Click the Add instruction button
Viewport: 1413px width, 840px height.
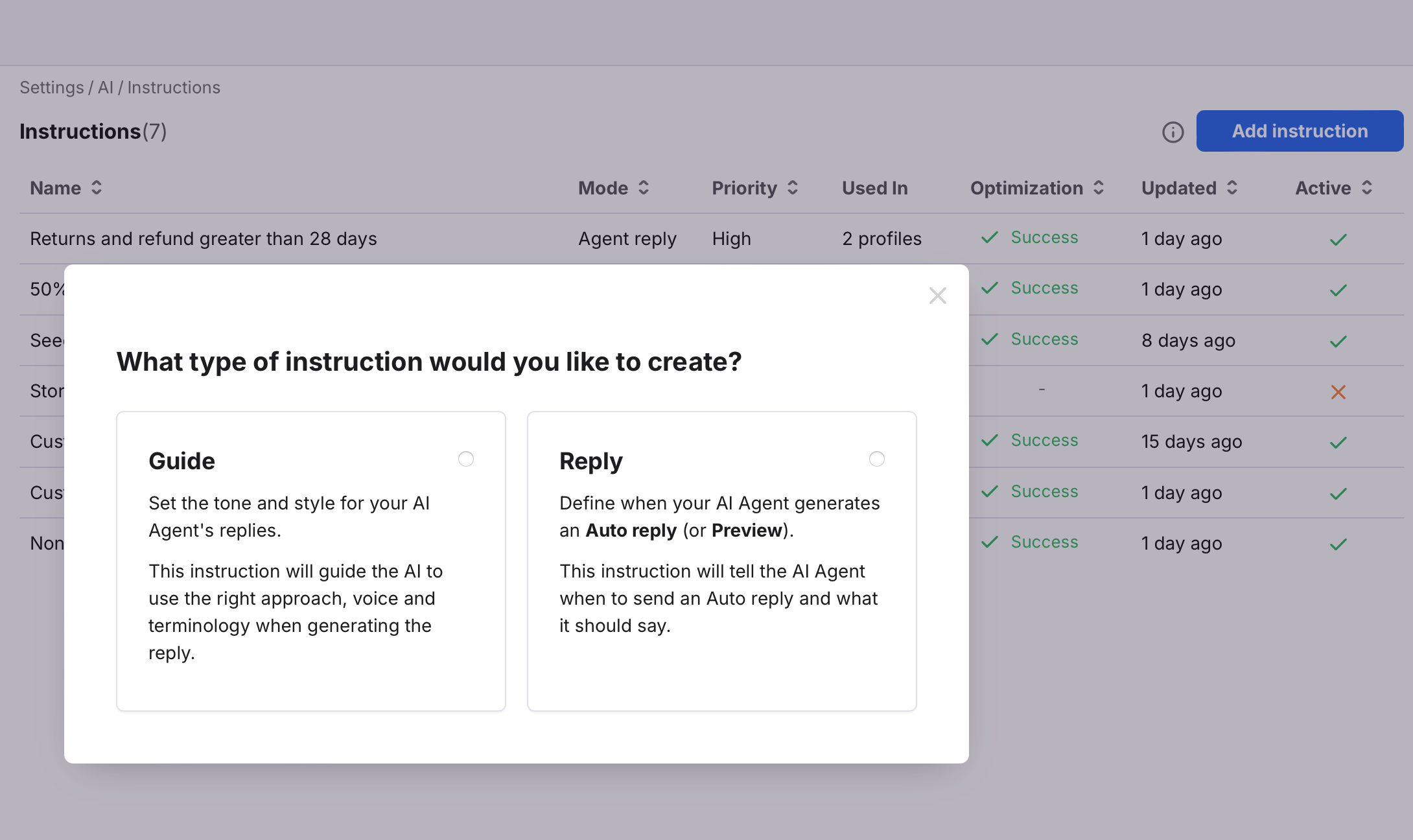tap(1299, 131)
